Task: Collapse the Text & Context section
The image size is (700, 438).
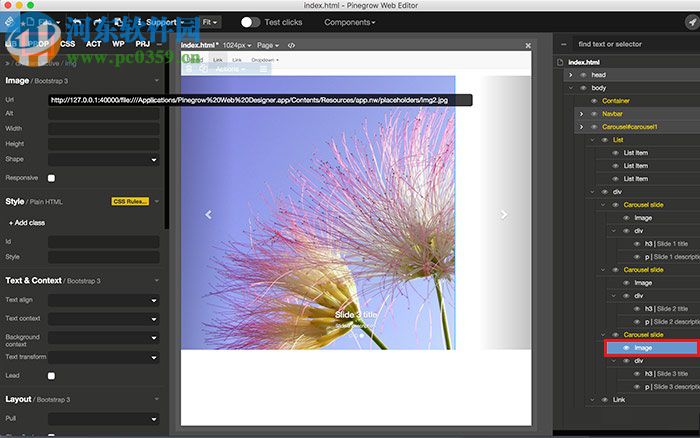Action: pos(157,280)
